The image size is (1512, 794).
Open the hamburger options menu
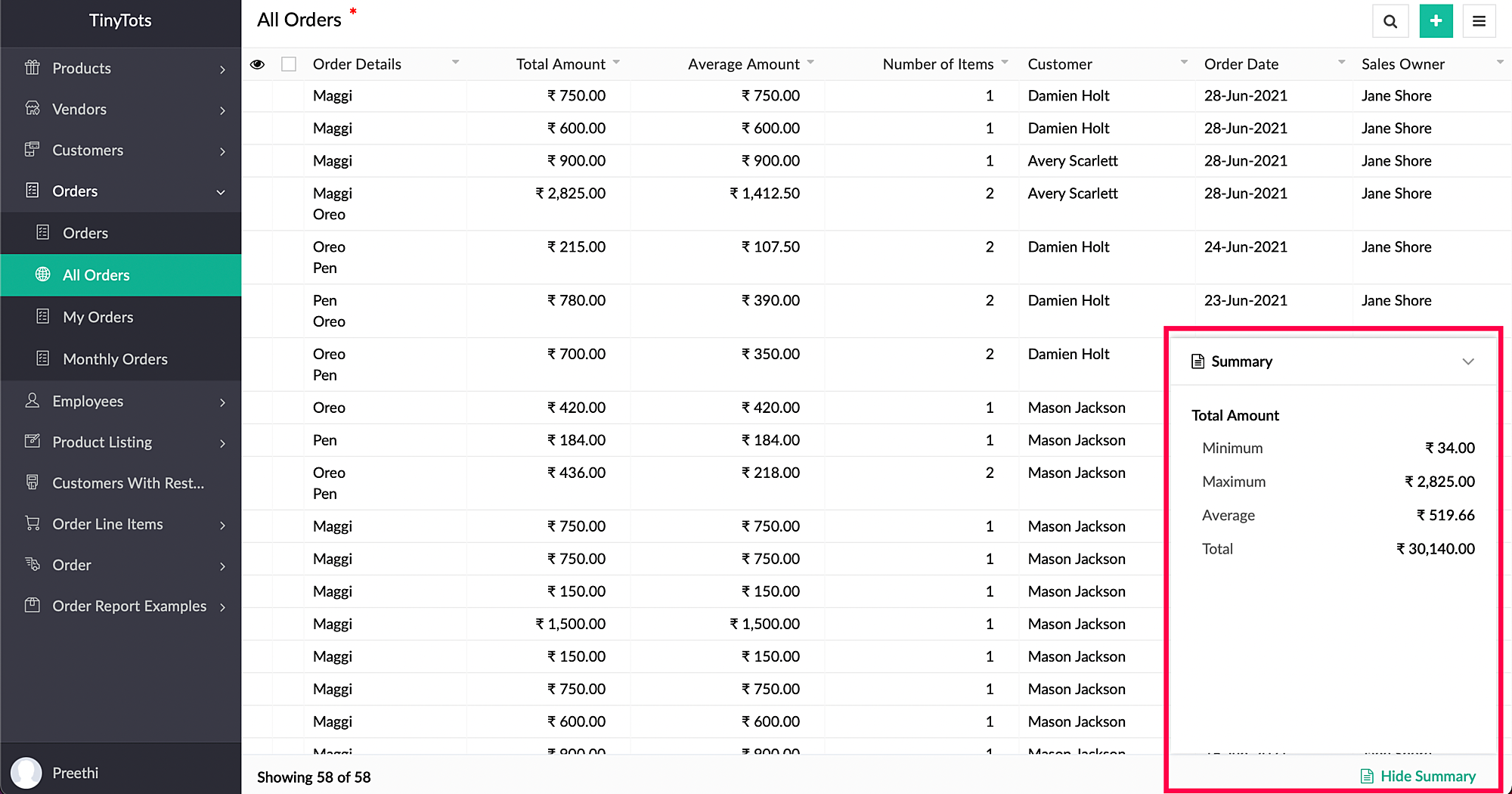1479,21
